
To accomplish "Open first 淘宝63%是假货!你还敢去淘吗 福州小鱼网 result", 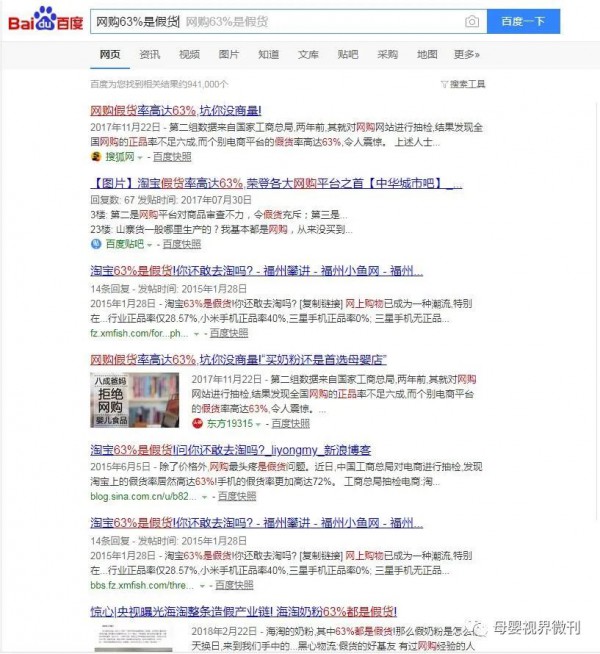I will (x=256, y=271).
